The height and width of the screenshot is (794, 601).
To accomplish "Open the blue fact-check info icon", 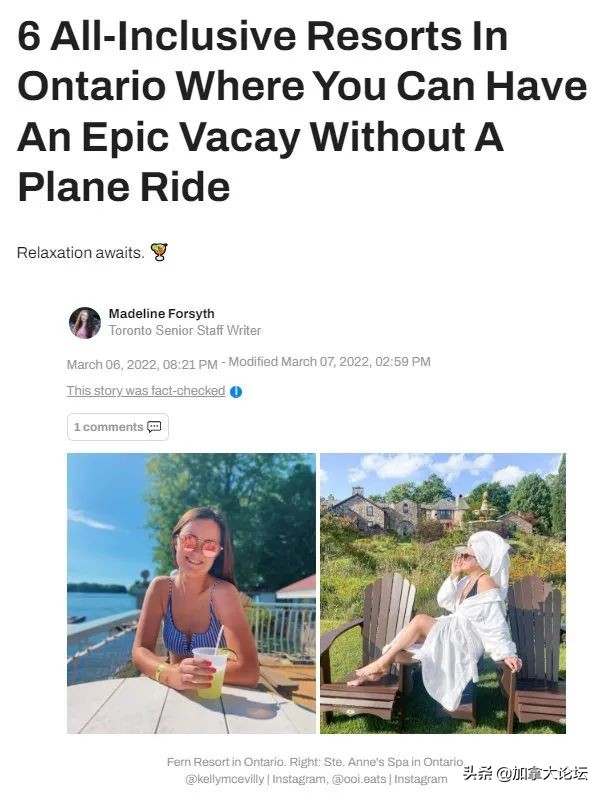I will click(x=236, y=392).
